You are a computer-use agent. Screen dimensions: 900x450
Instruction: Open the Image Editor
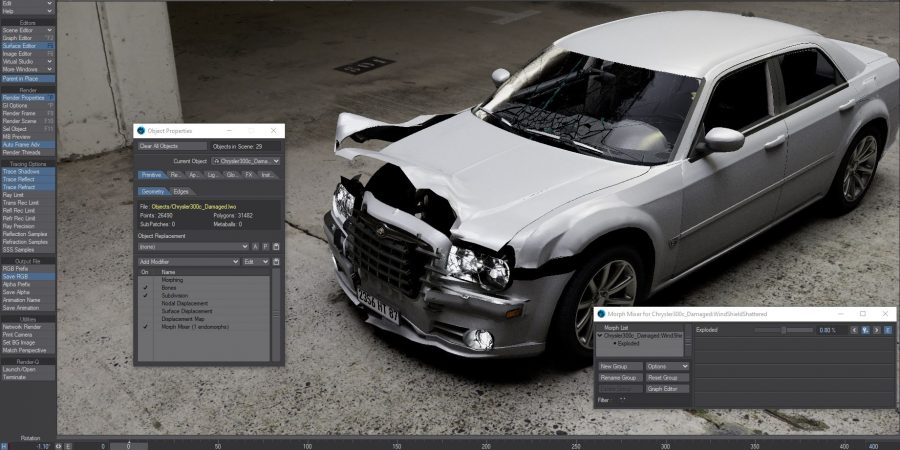pyautogui.click(x=28, y=53)
